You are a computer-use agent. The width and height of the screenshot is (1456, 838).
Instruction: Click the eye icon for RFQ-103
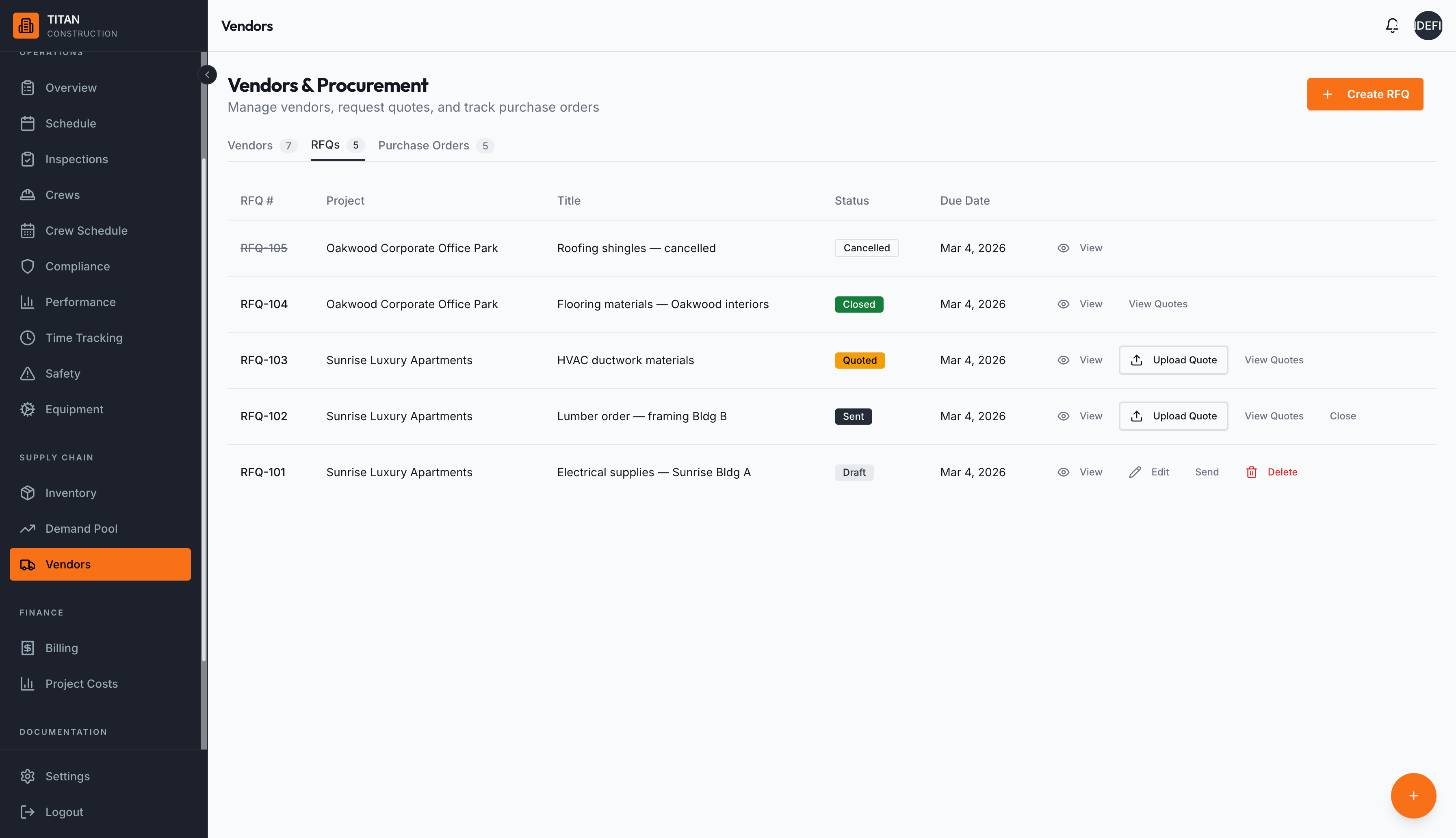click(1063, 360)
